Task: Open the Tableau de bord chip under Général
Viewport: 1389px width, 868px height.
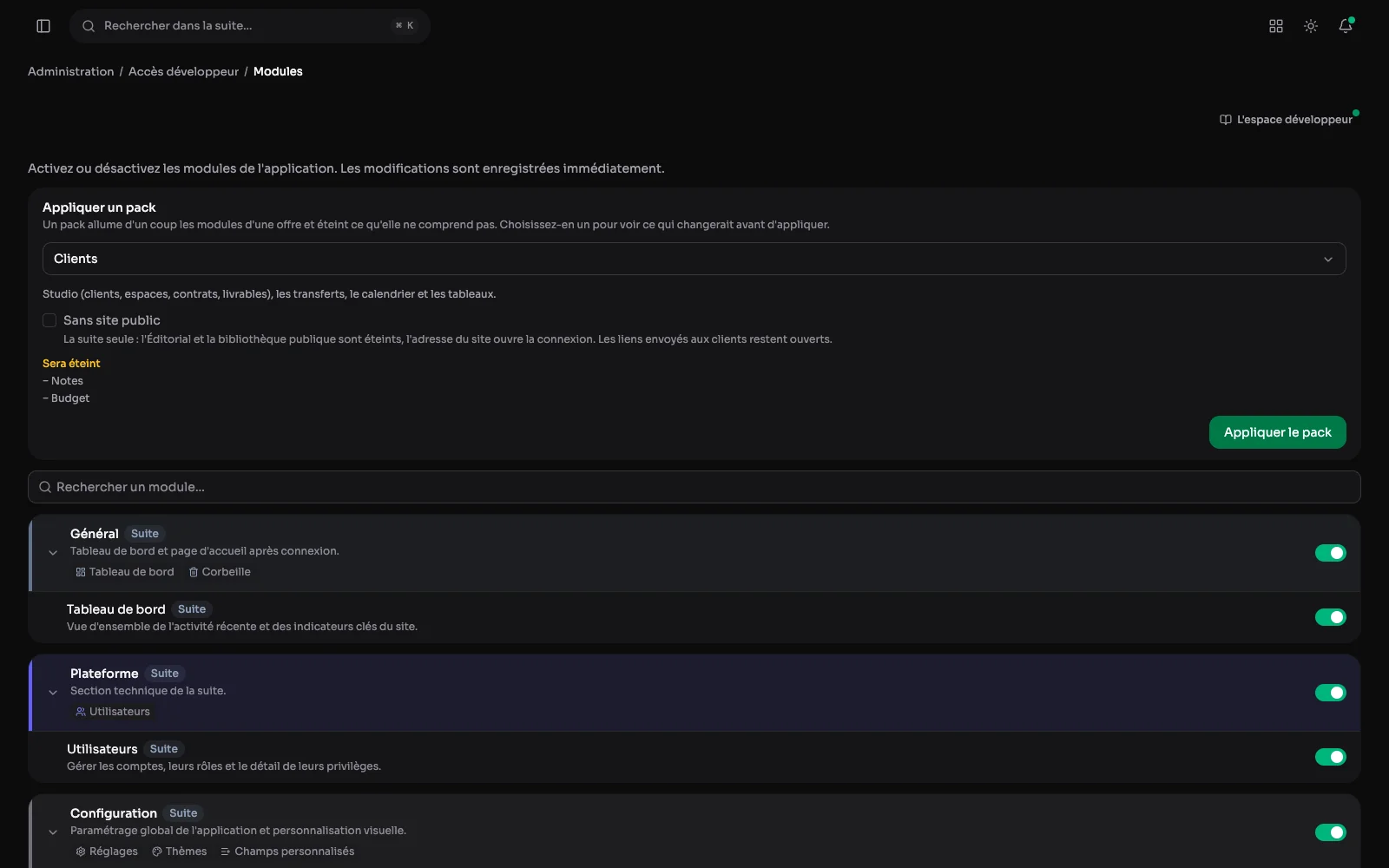Action: click(x=125, y=572)
